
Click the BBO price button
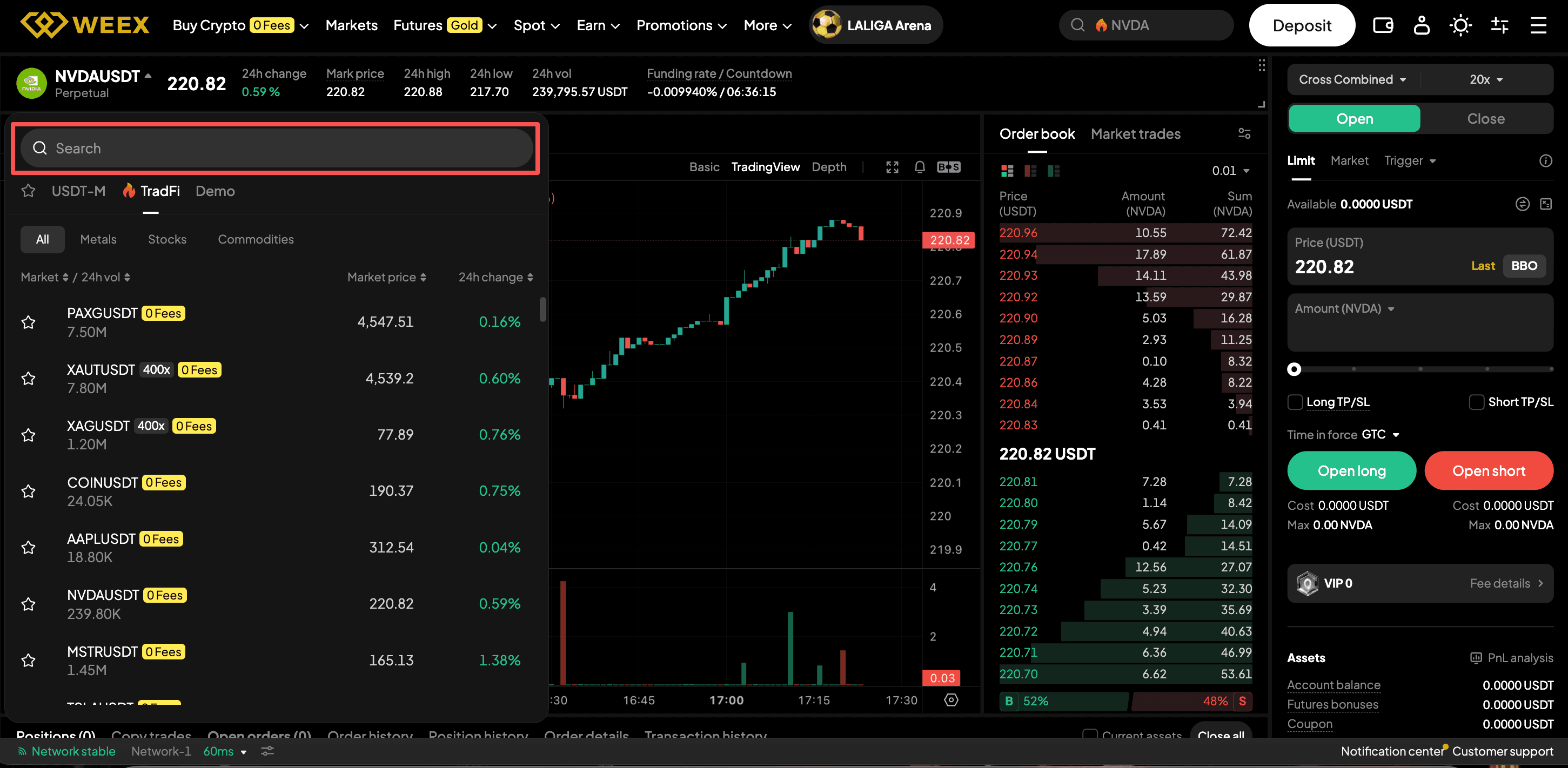click(1524, 266)
